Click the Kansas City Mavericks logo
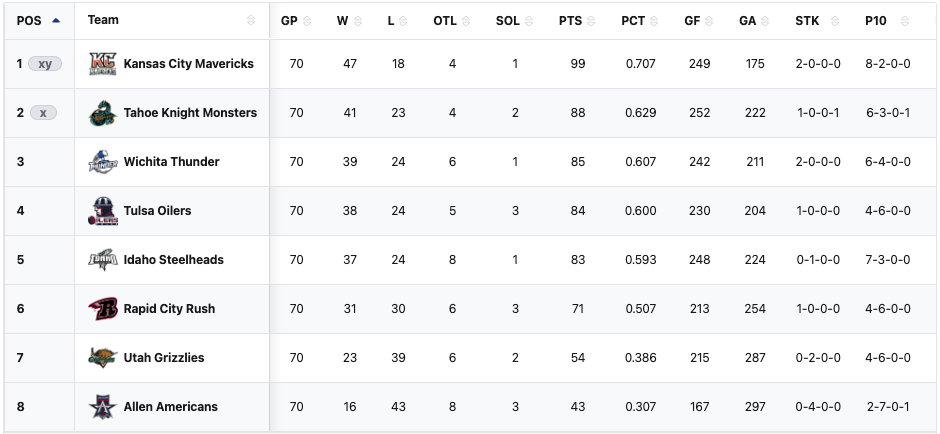The height and width of the screenshot is (434, 940). tap(103, 64)
